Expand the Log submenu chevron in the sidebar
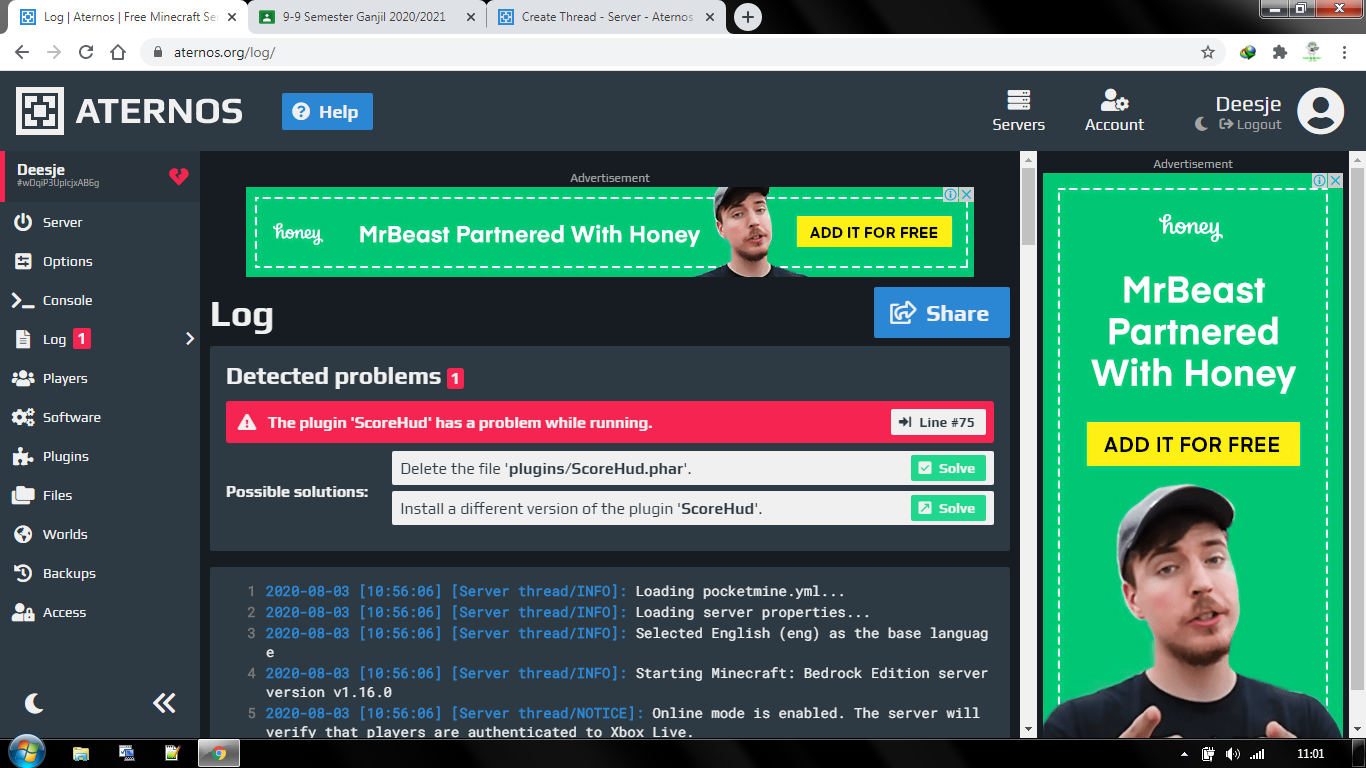 pyautogui.click(x=190, y=339)
